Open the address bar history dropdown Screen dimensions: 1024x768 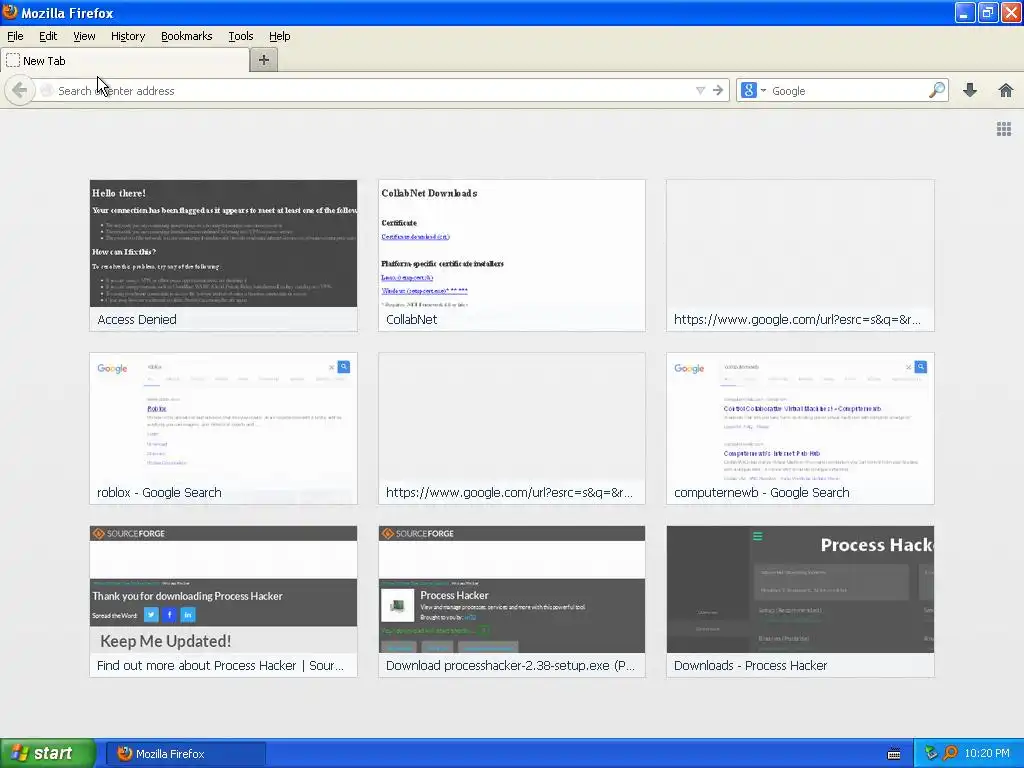[700, 90]
